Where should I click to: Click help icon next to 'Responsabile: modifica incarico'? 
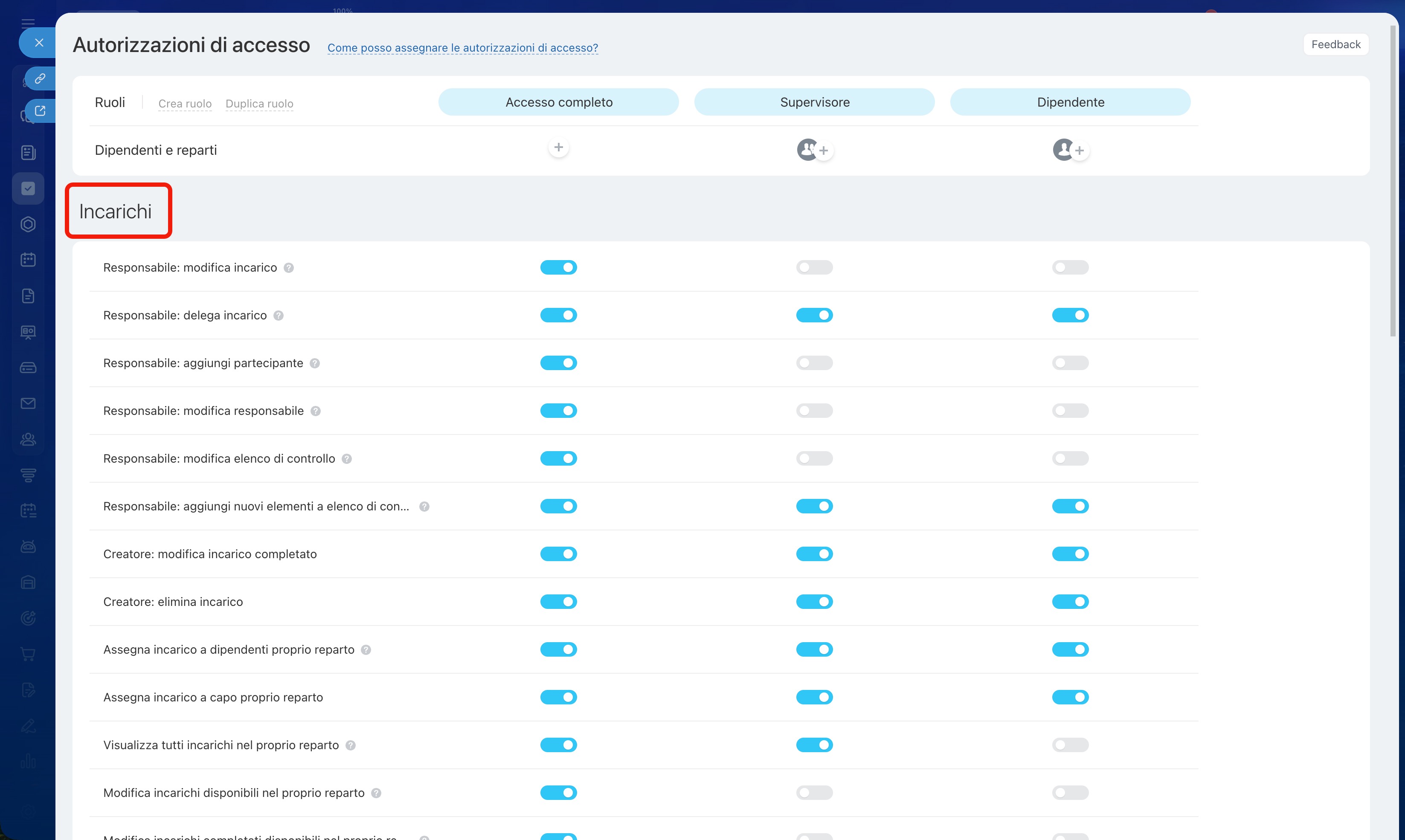(x=289, y=268)
